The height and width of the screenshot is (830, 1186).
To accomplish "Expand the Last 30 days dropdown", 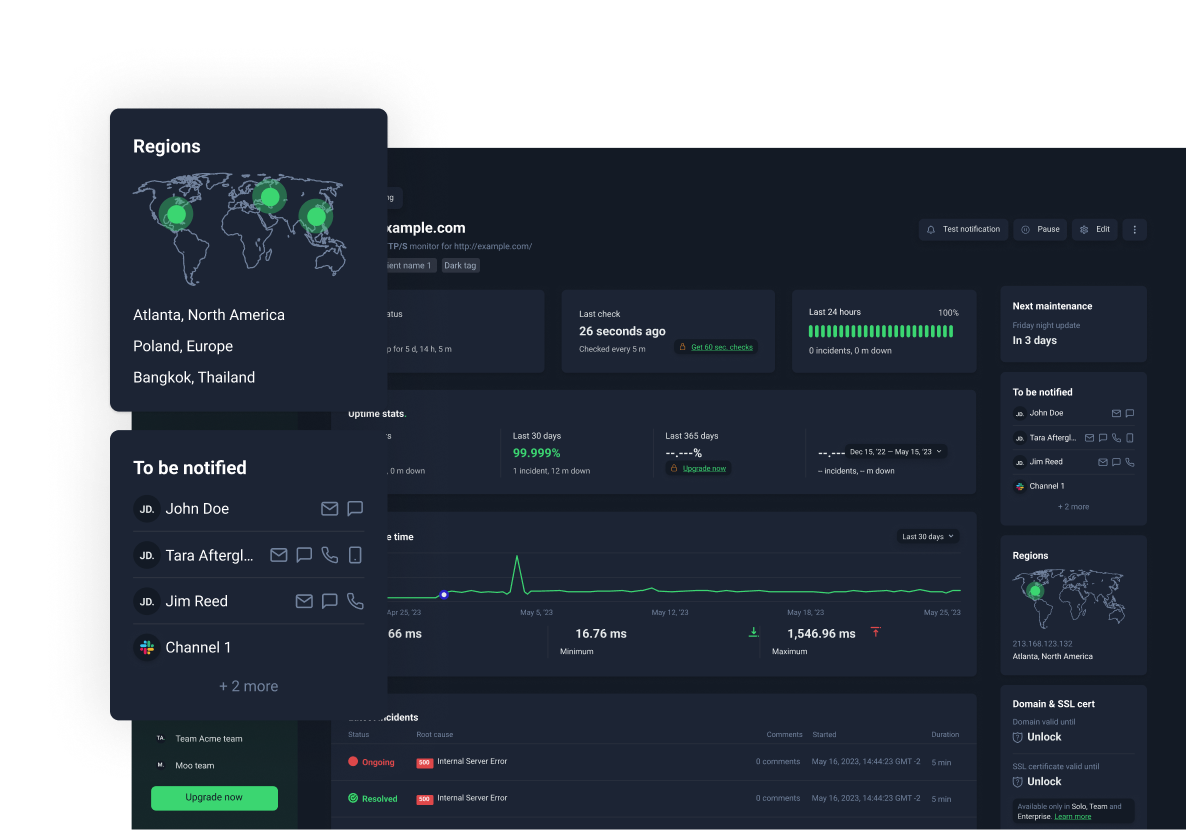I will [x=928, y=537].
